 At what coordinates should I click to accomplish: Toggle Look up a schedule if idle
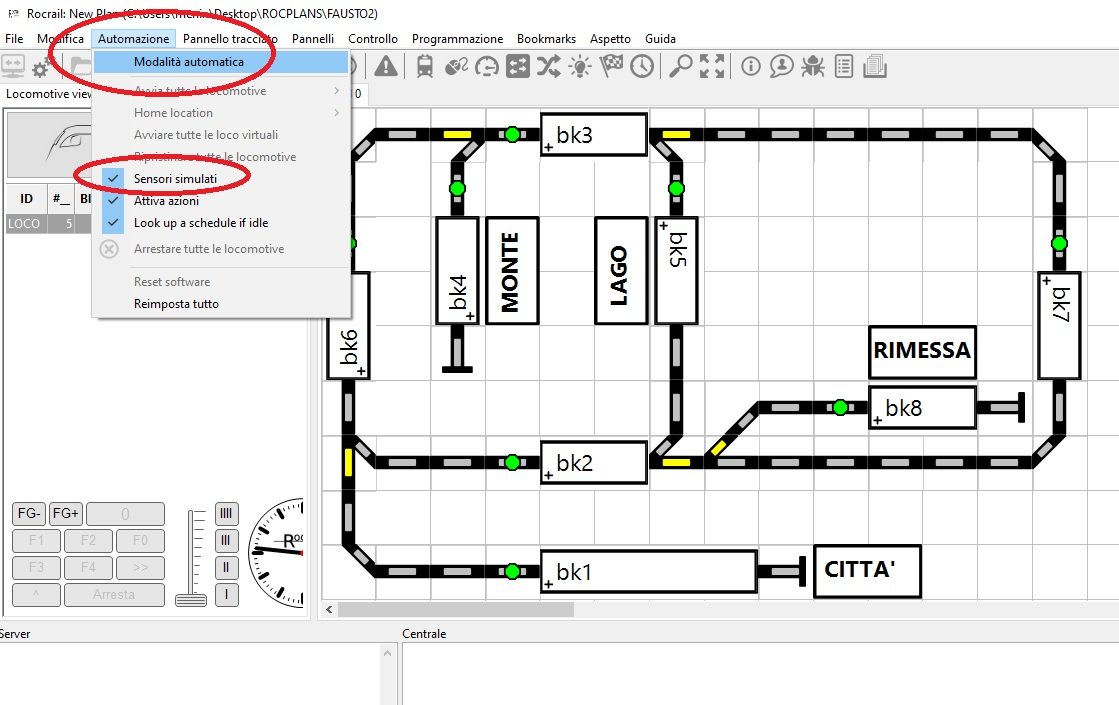tap(200, 223)
